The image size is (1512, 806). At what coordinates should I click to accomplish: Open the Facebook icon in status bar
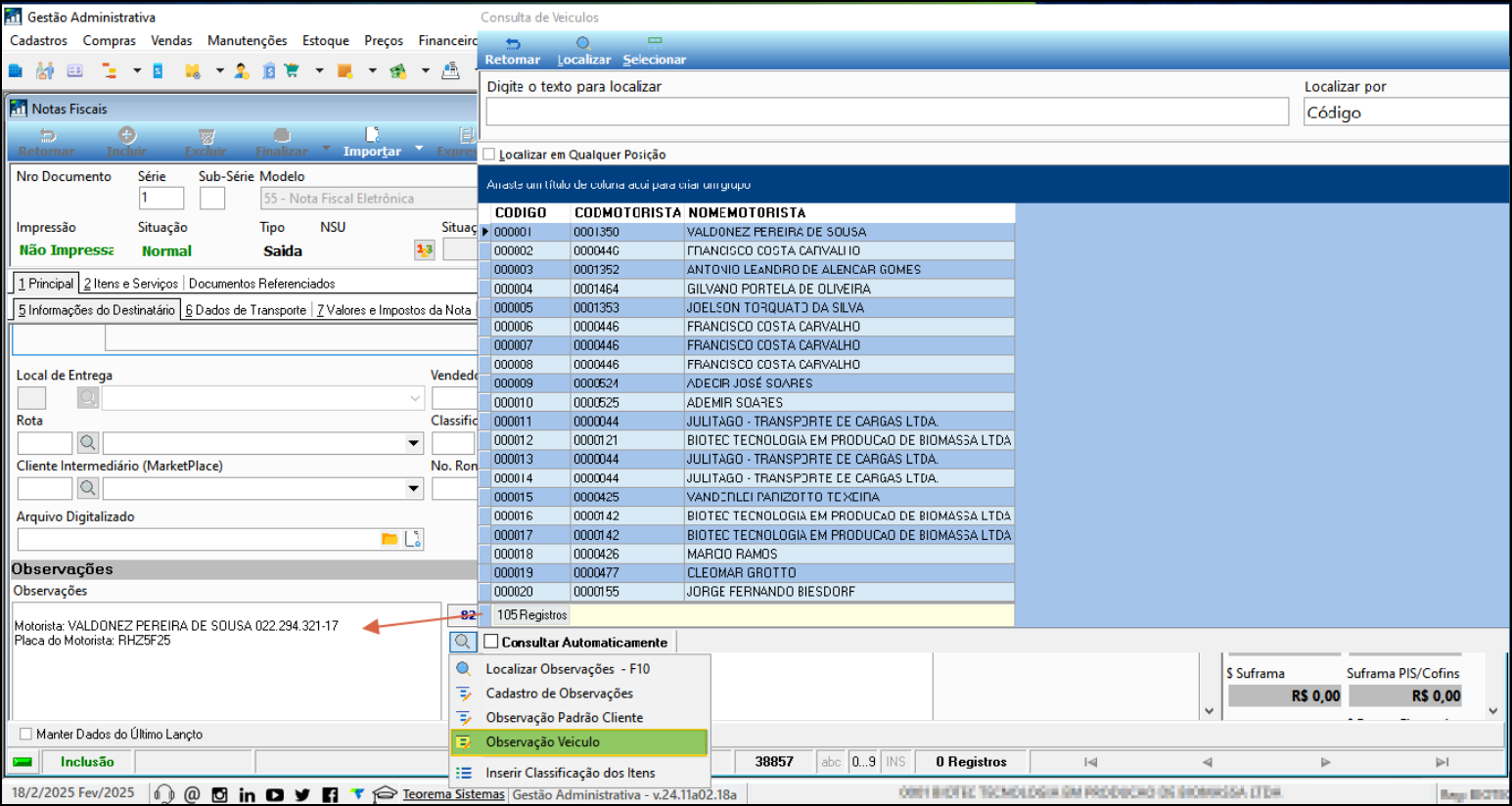click(x=330, y=794)
